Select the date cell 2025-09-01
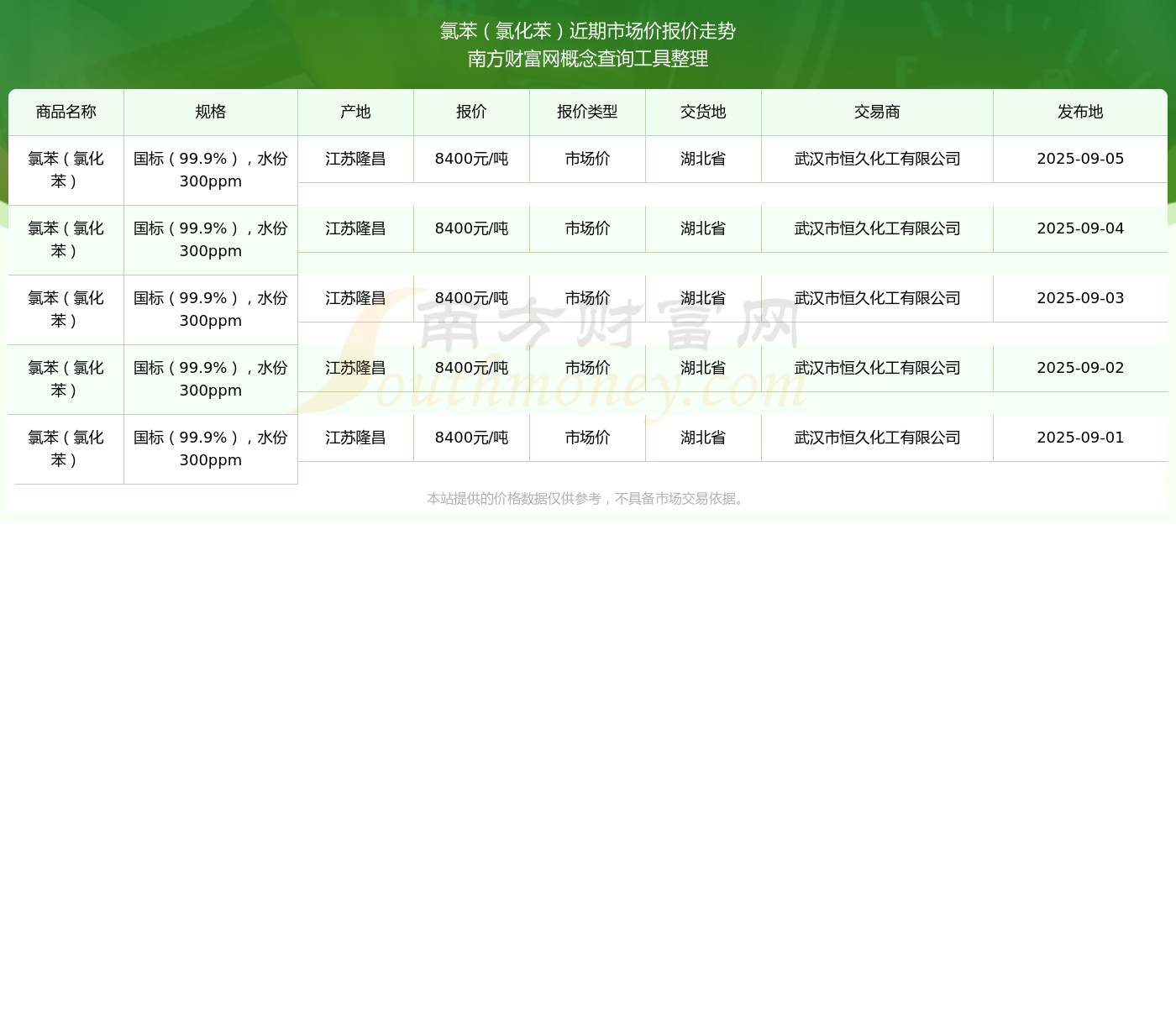The image size is (1176, 1012). tap(1080, 438)
